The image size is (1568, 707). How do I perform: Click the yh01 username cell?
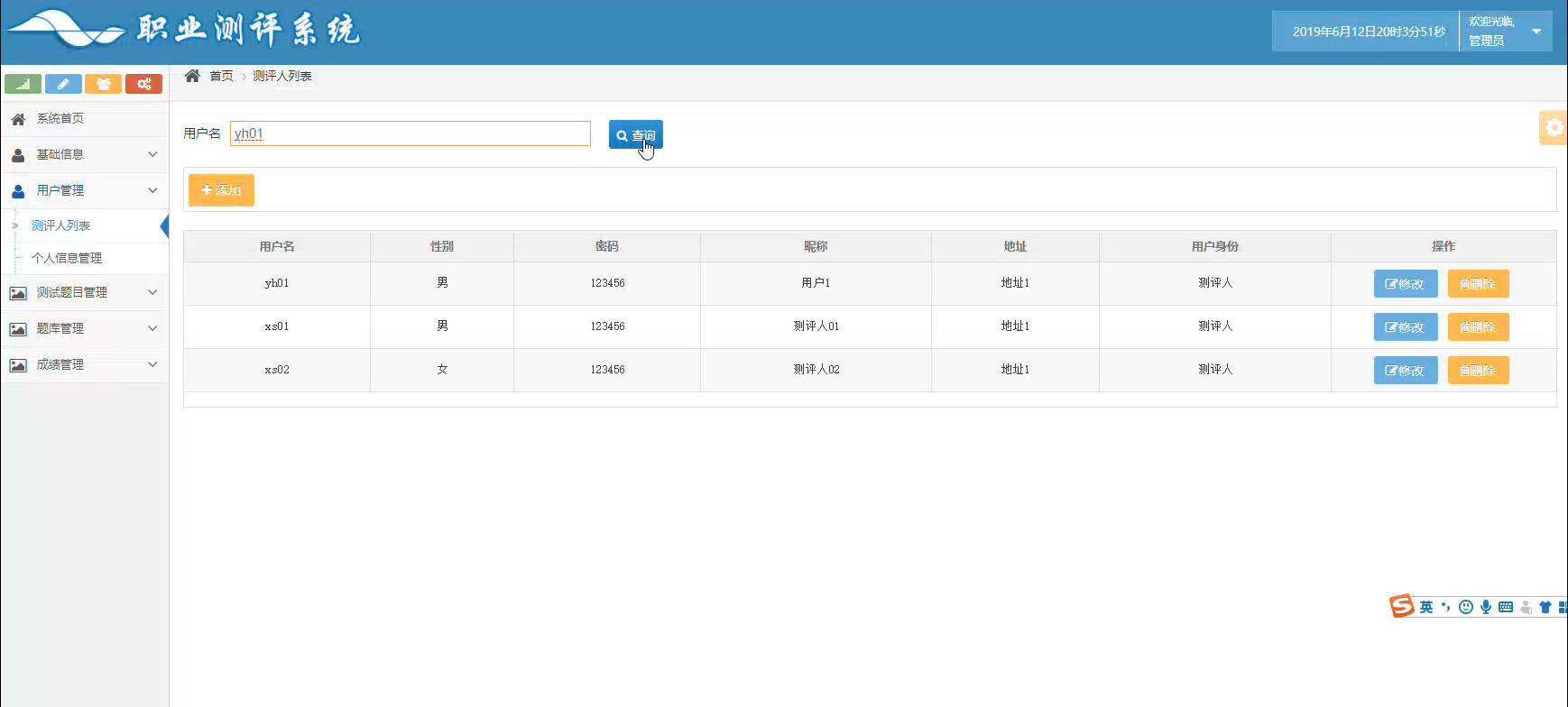pyautogui.click(x=277, y=283)
